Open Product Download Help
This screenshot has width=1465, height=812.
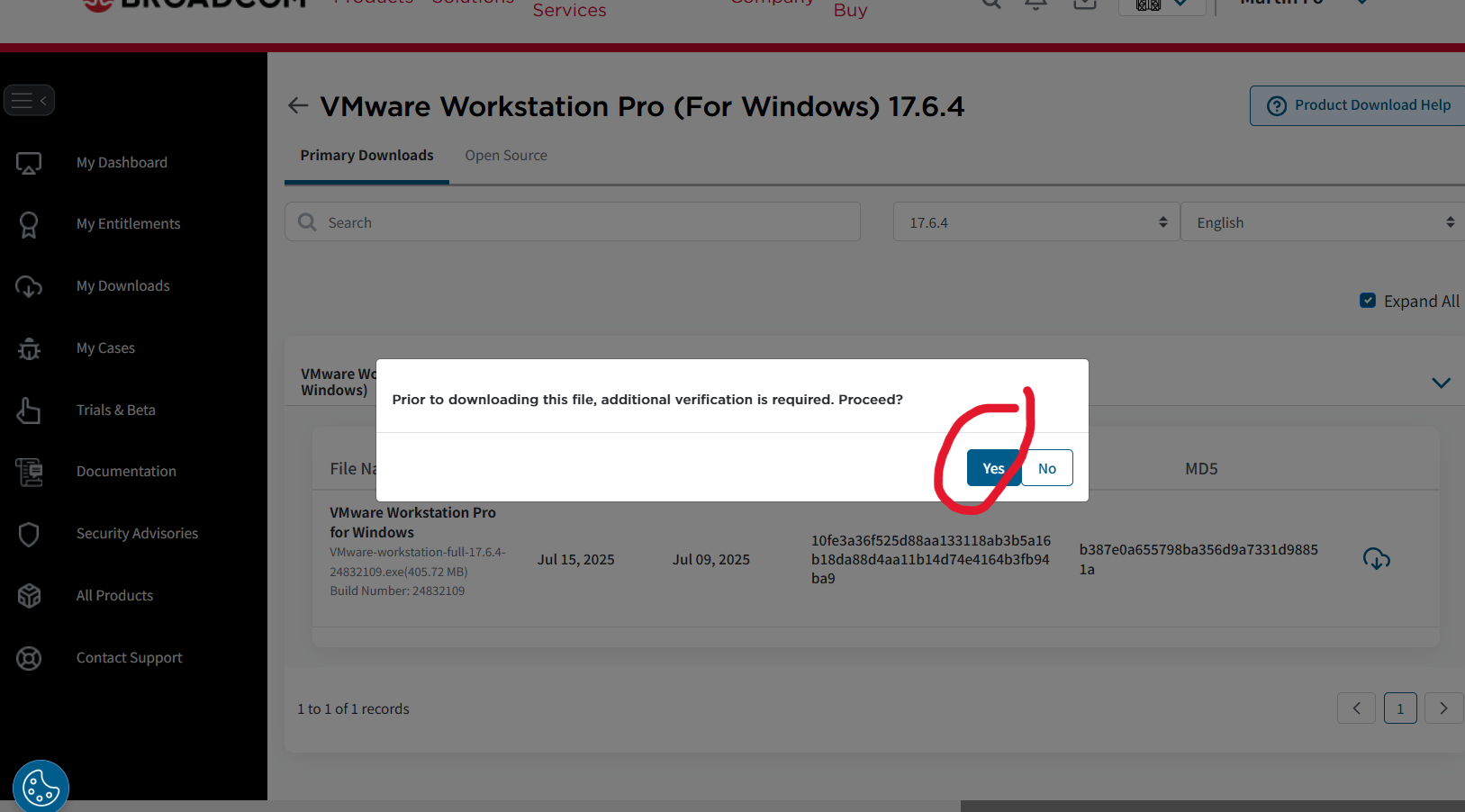(1360, 105)
